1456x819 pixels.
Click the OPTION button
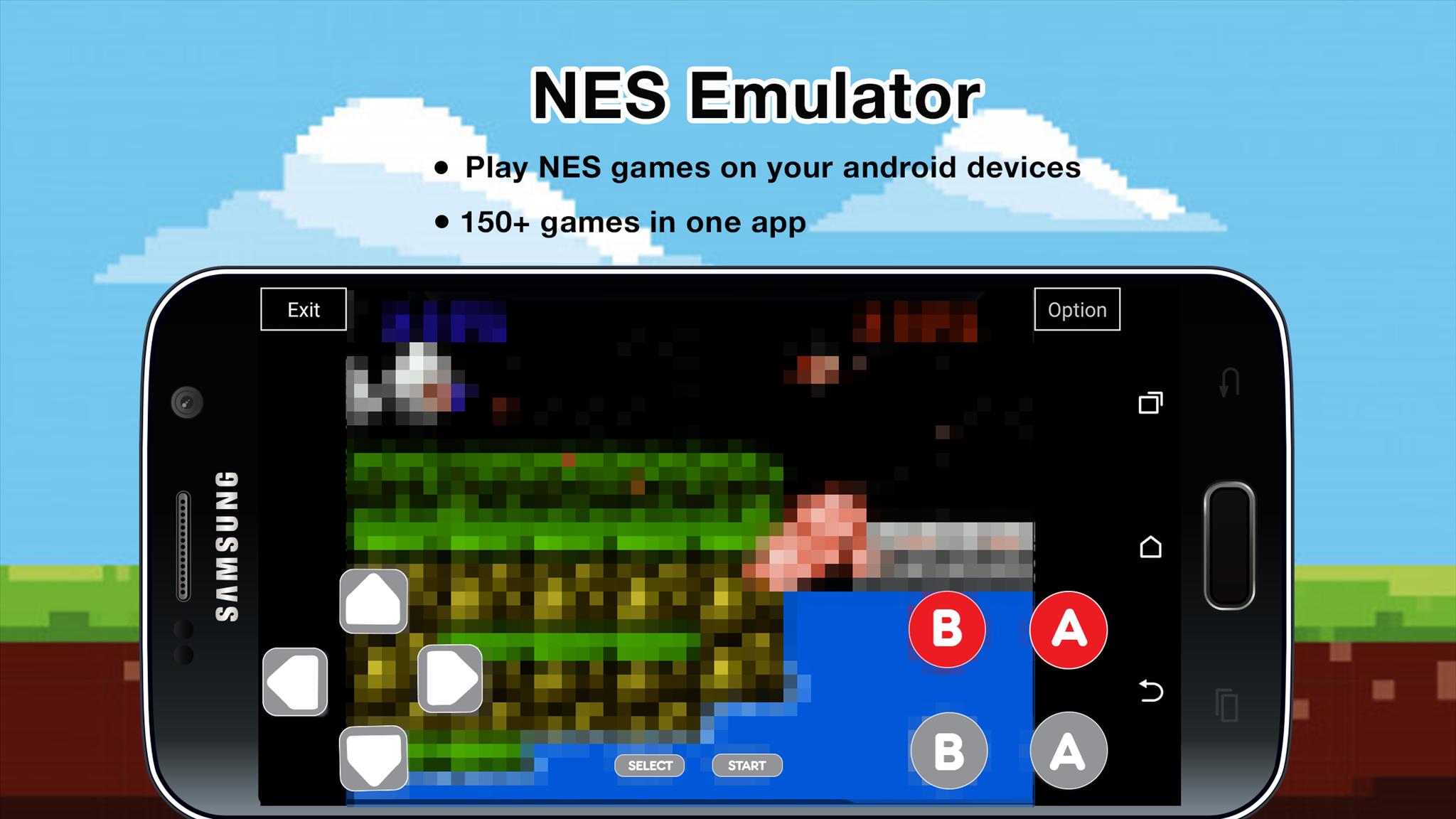point(1078,310)
